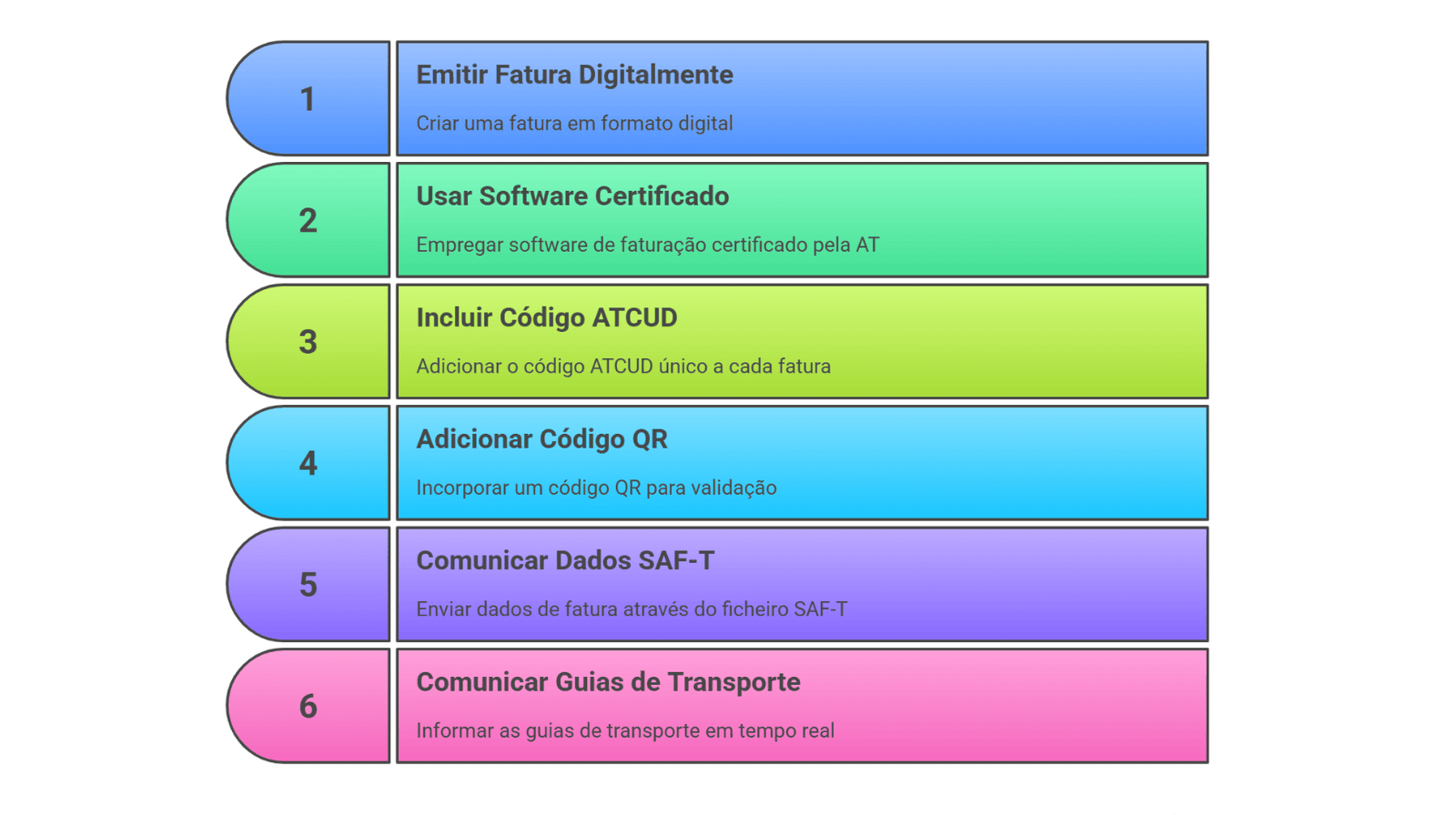This screenshot has width=1456, height=815.
Task: Select the 'Enviar dados de fatura' description
Action: pyautogui.click(x=632, y=609)
